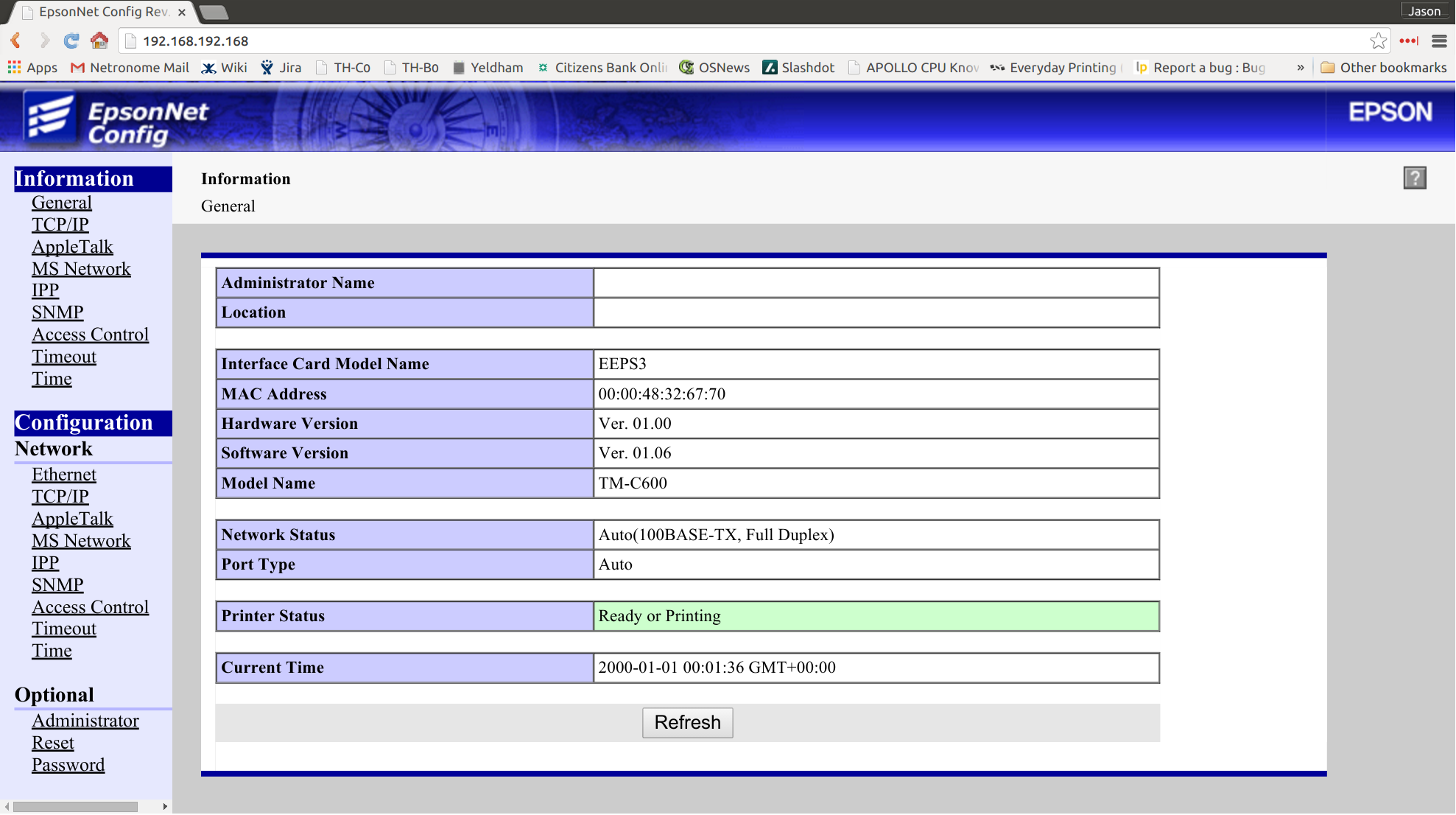Open Timeout under Configuration Network
Viewport: 1456px width, 815px height.
point(64,628)
